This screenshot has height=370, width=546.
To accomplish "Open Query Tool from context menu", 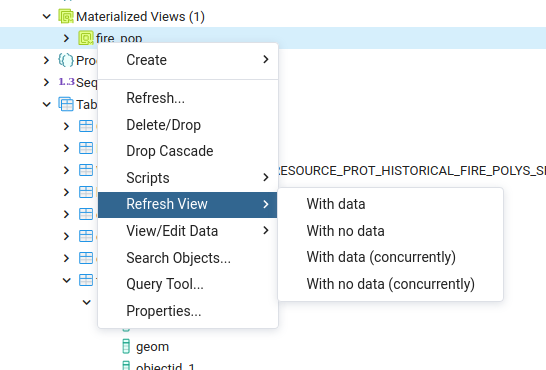I will pos(188,284).
